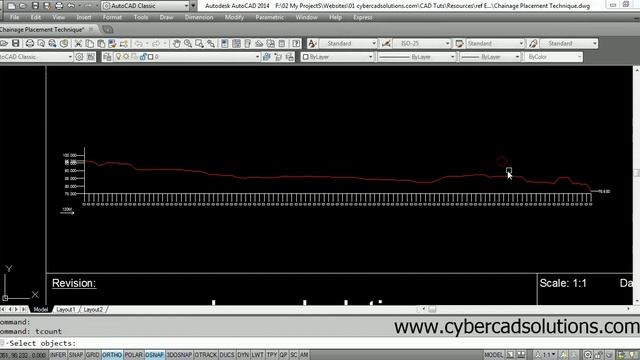Viewport: 640px width, 360px height.
Task: Click the Plot Preview icon
Action: click(41, 43)
